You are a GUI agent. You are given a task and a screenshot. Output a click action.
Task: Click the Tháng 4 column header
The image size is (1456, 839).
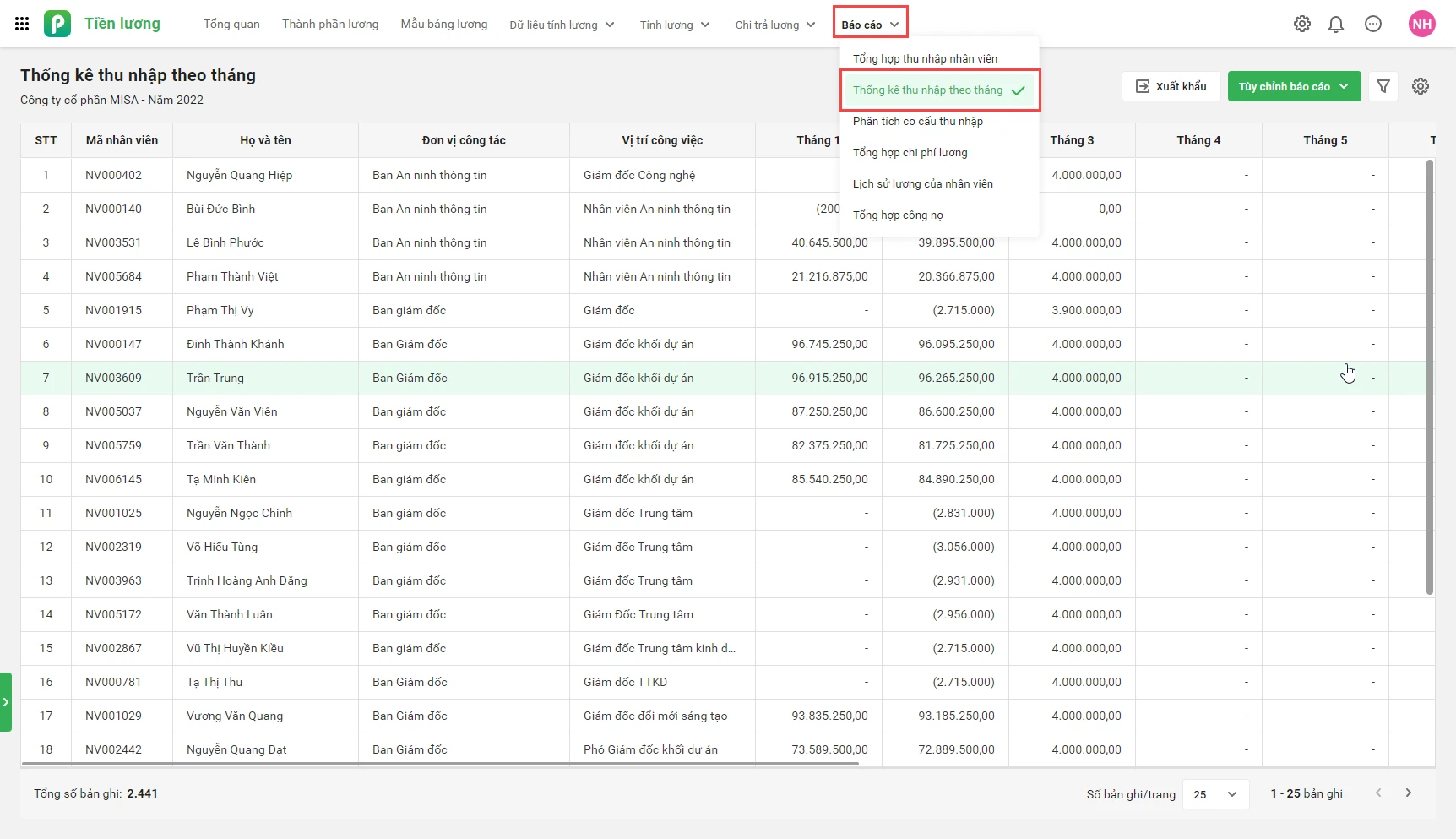1198,140
